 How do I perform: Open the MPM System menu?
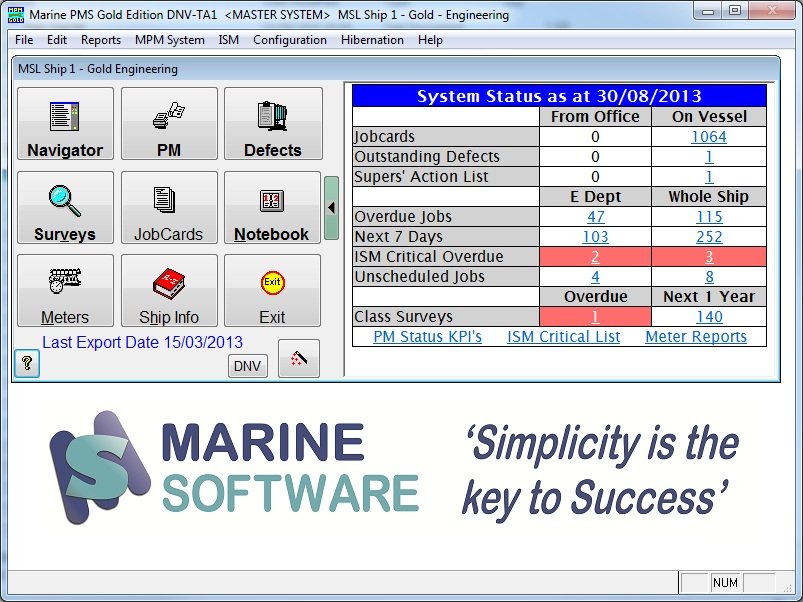[170, 40]
